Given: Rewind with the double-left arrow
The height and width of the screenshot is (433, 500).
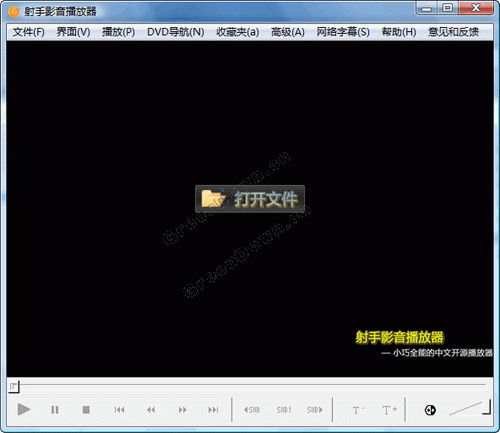Looking at the screenshot, I should 151,410.
